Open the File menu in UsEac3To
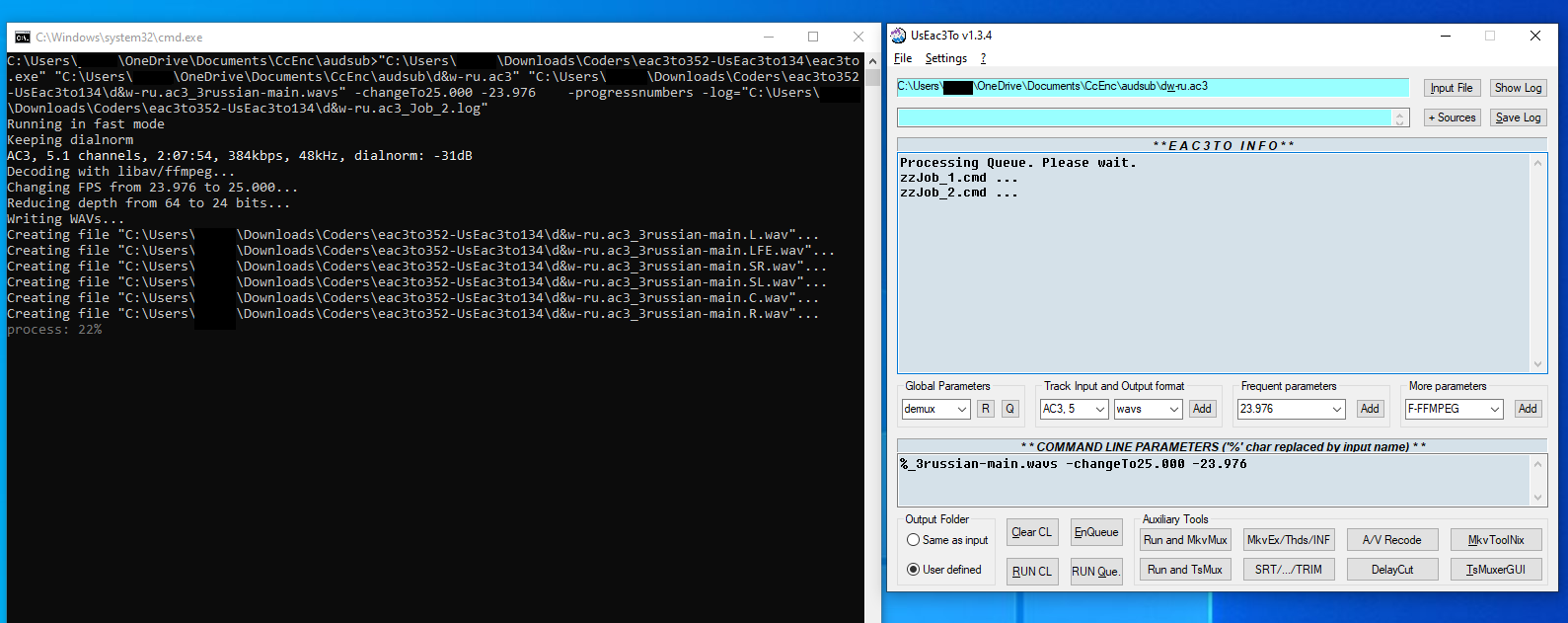Image resolution: width=1568 pixels, height=623 pixels. pos(903,58)
